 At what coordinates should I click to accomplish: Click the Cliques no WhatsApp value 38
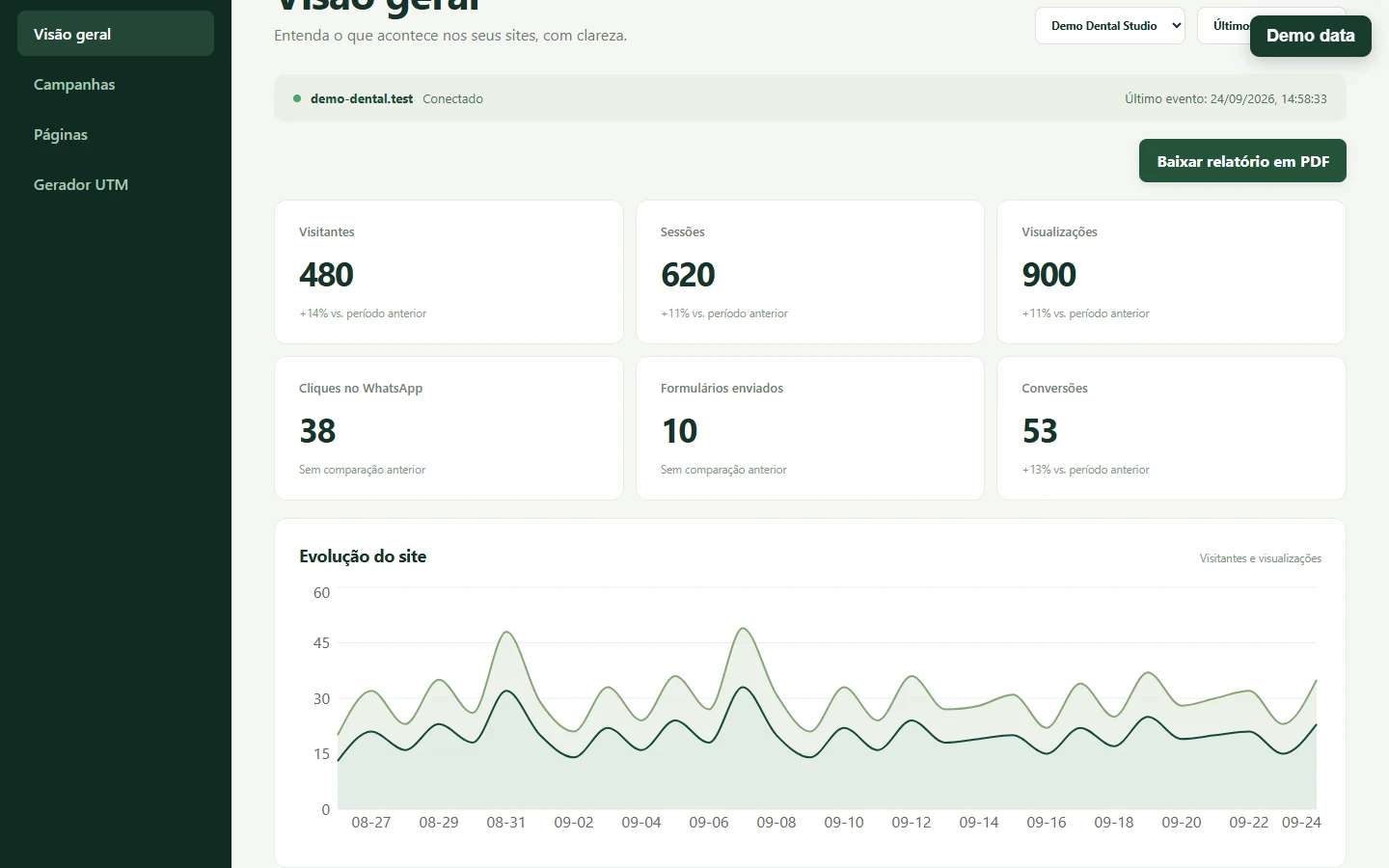pos(317,430)
